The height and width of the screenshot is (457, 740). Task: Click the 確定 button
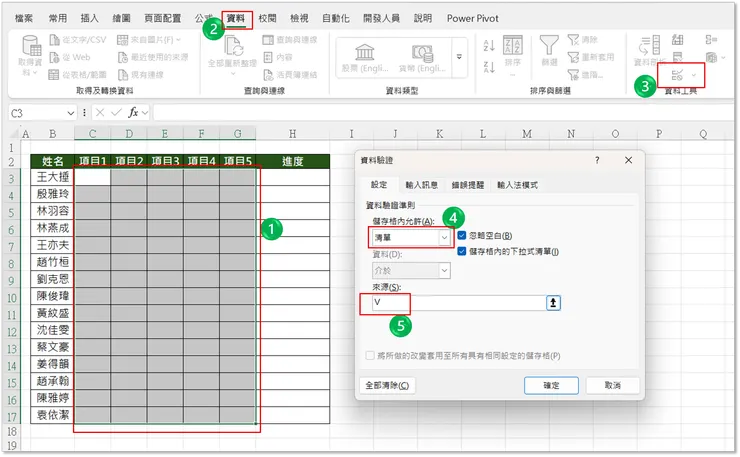coord(551,385)
